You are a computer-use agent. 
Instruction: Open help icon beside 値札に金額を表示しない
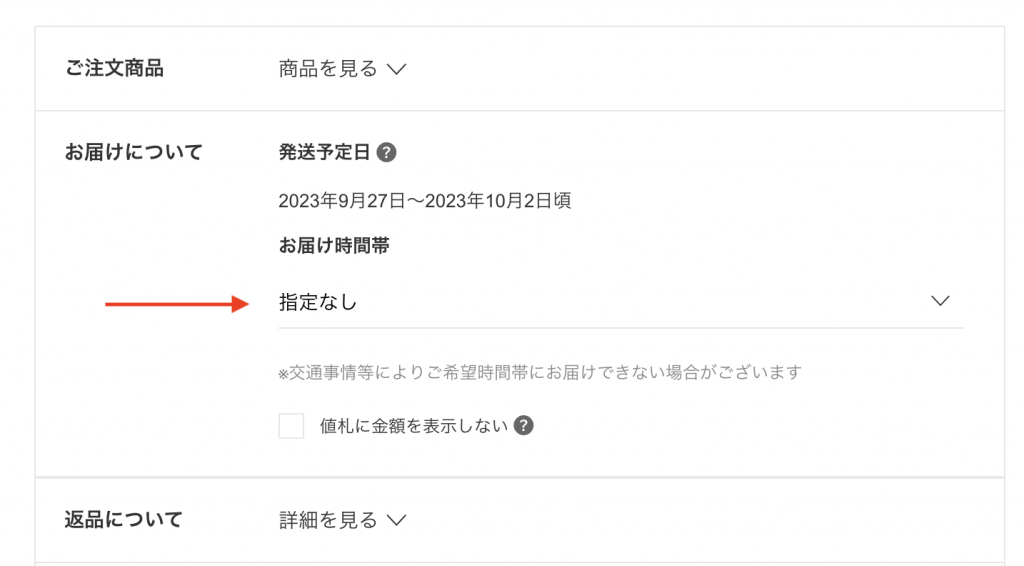pos(523,426)
